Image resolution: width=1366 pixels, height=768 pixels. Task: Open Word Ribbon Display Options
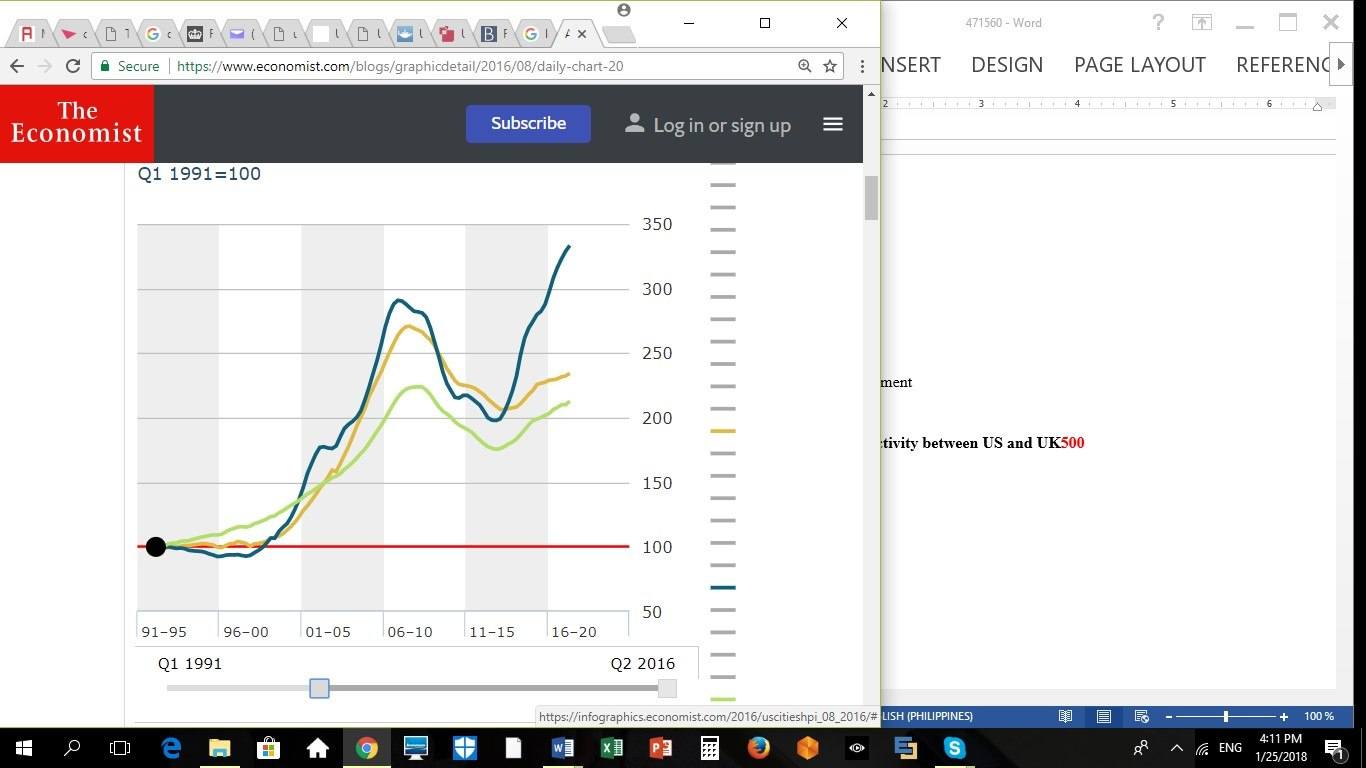(x=1201, y=23)
